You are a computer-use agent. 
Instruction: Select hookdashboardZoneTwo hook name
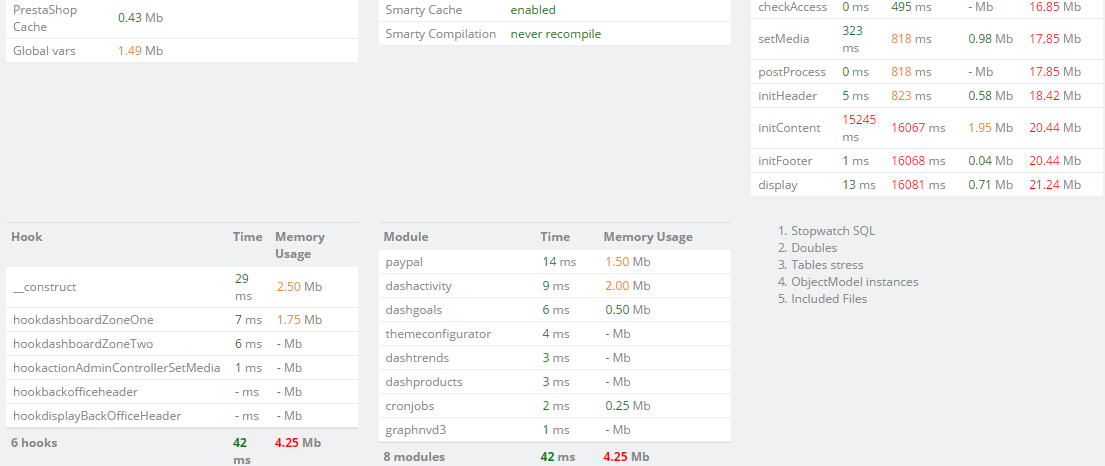coord(82,343)
